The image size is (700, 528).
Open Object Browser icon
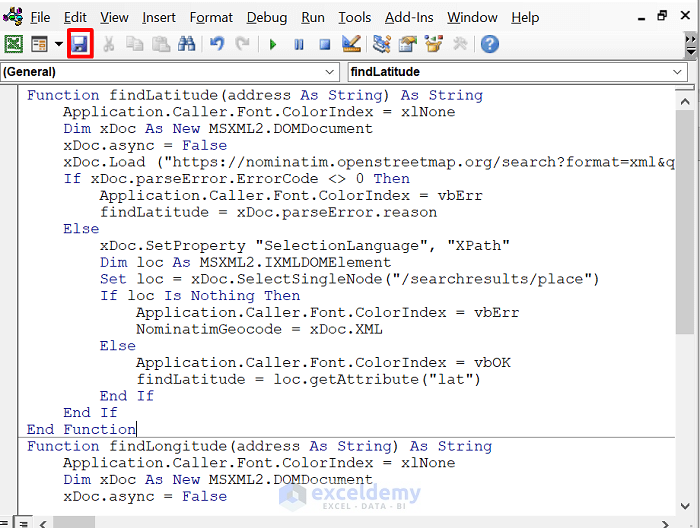click(x=433, y=44)
